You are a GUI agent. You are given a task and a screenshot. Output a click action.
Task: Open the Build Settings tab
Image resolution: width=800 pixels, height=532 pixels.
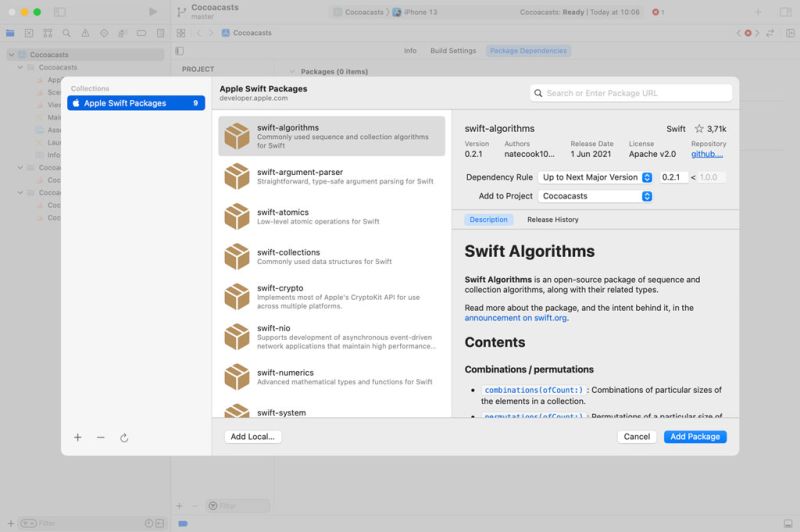pyautogui.click(x=453, y=50)
